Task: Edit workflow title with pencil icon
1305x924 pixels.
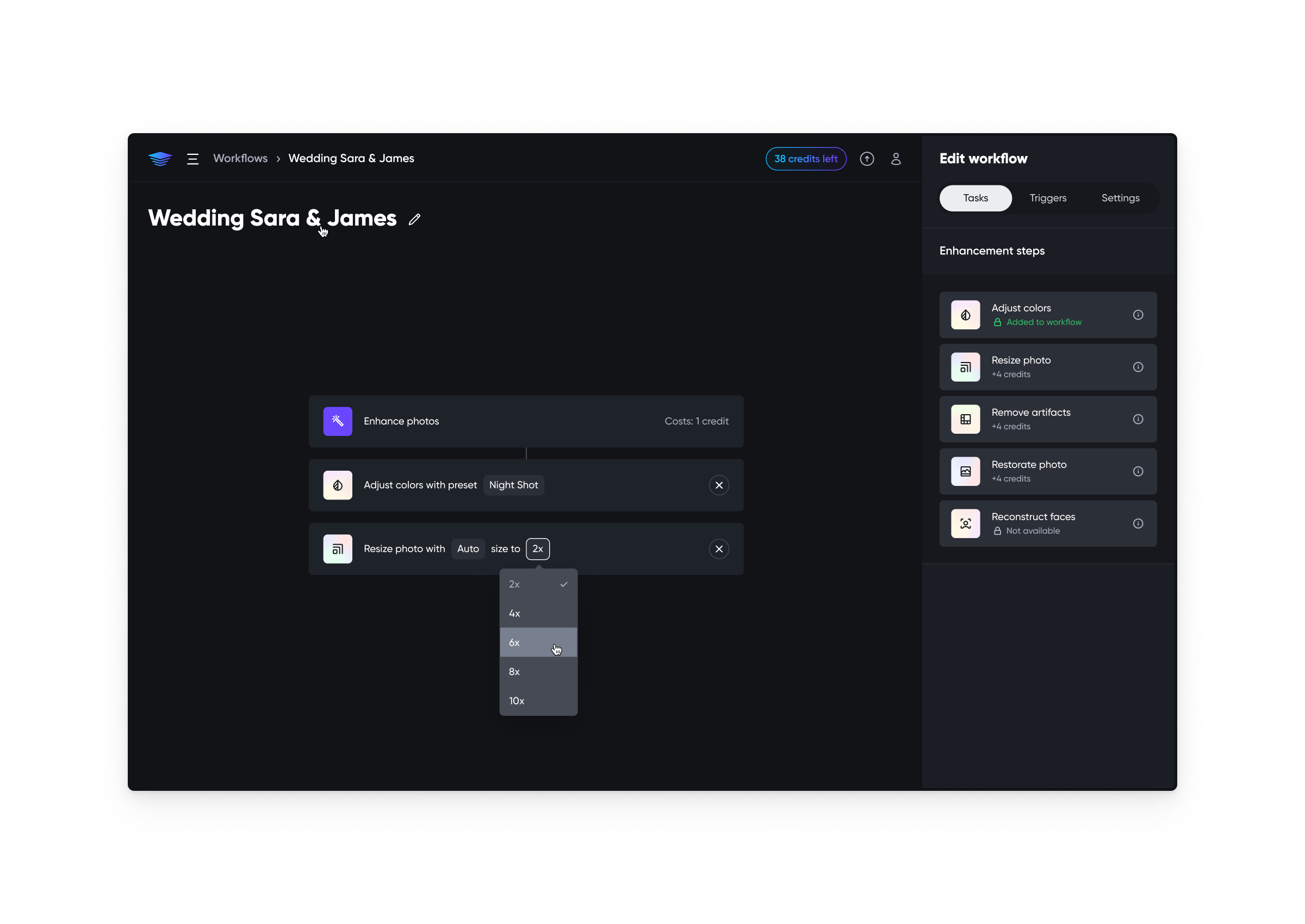Action: click(x=414, y=219)
